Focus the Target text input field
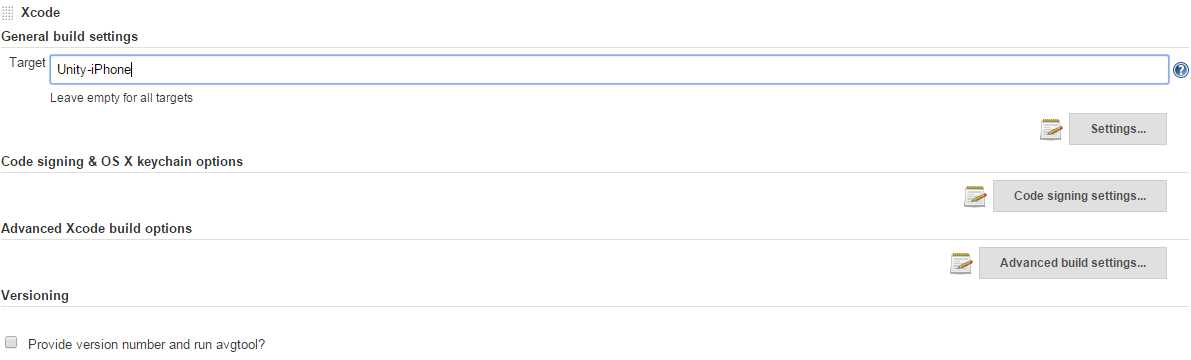1191x360 pixels. coord(609,70)
